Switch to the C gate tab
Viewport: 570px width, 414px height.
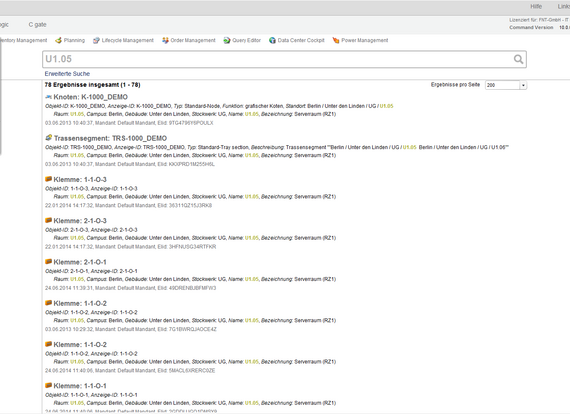[37, 25]
